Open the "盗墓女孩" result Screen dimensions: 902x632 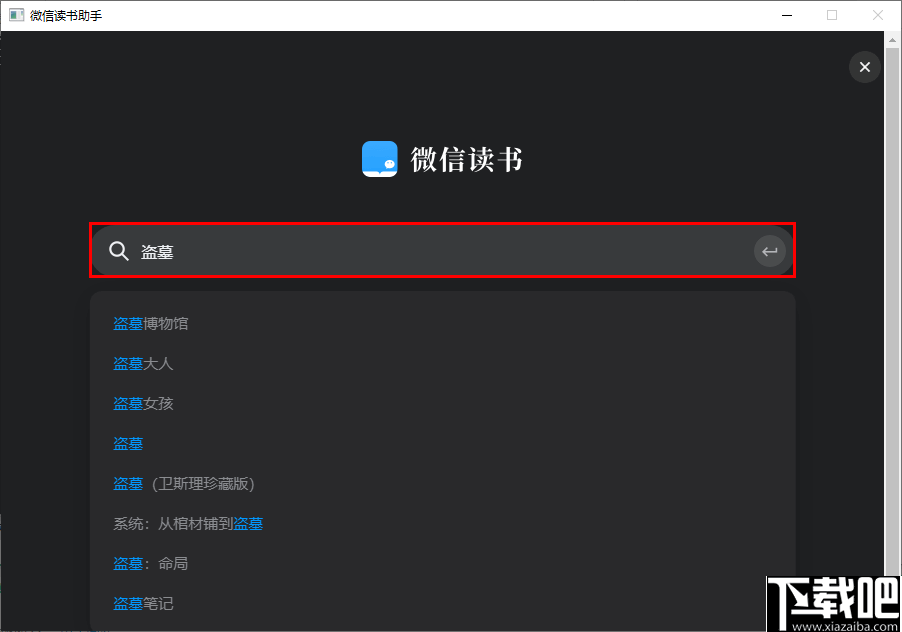pos(143,403)
